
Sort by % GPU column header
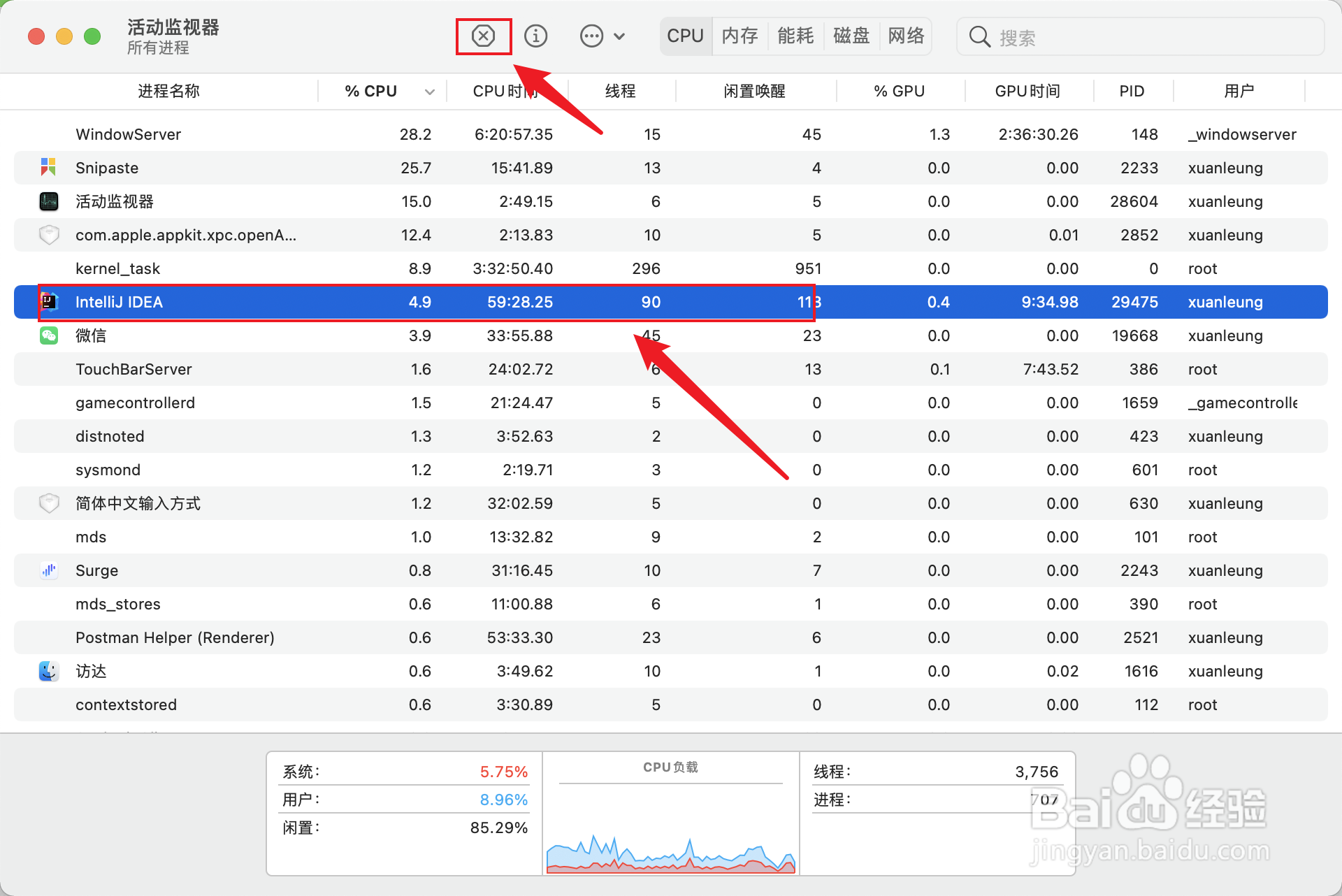(899, 91)
